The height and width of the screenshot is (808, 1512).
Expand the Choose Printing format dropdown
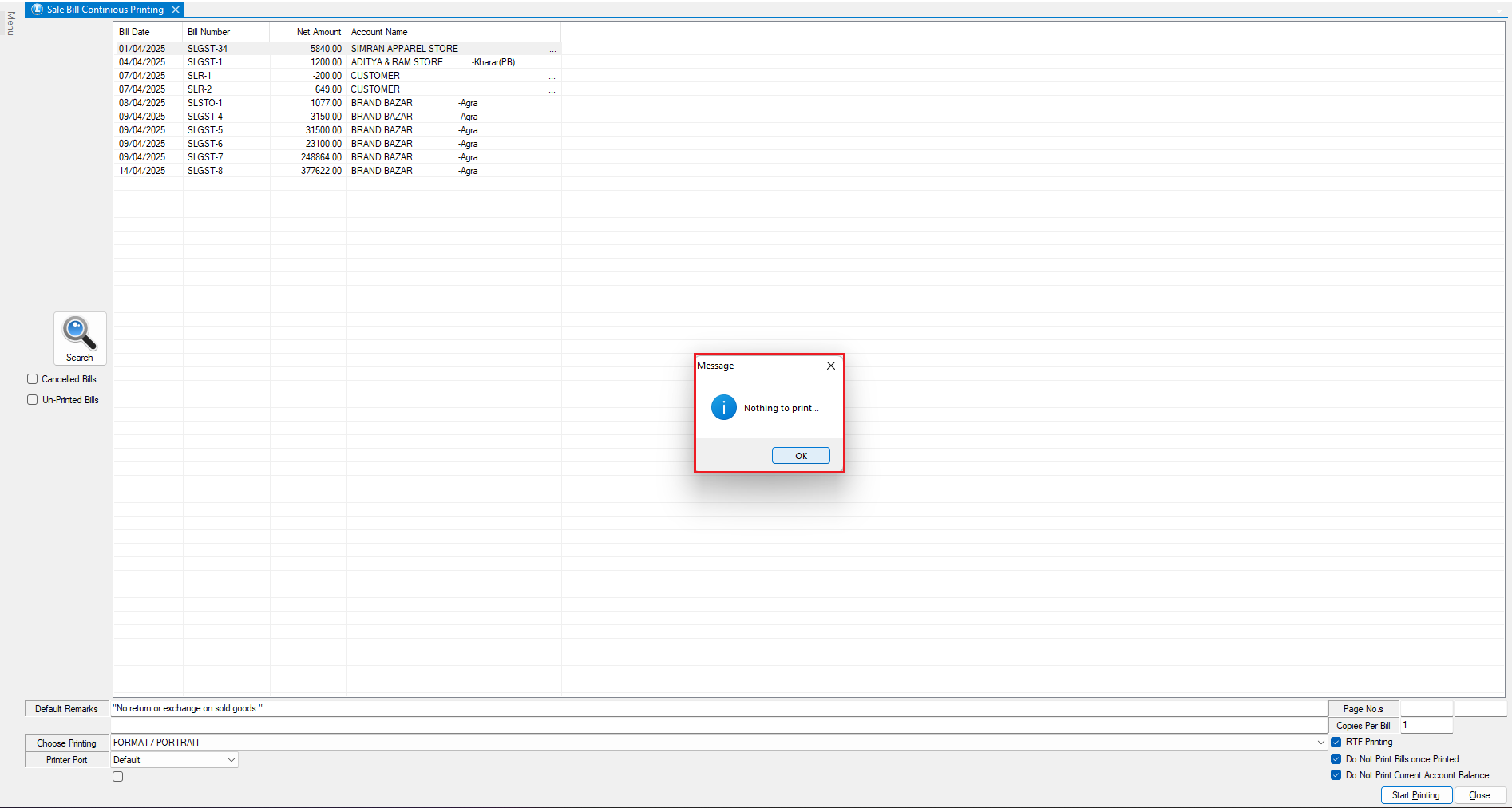pyautogui.click(x=1320, y=743)
